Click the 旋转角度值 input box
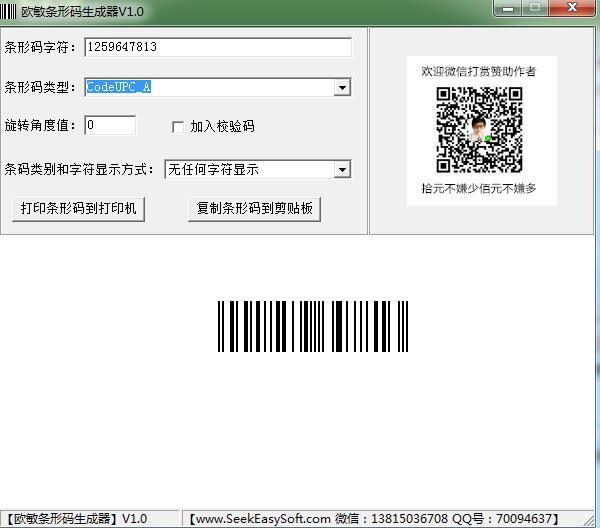Image resolution: width=600 pixels, height=528 pixels. 110,126
